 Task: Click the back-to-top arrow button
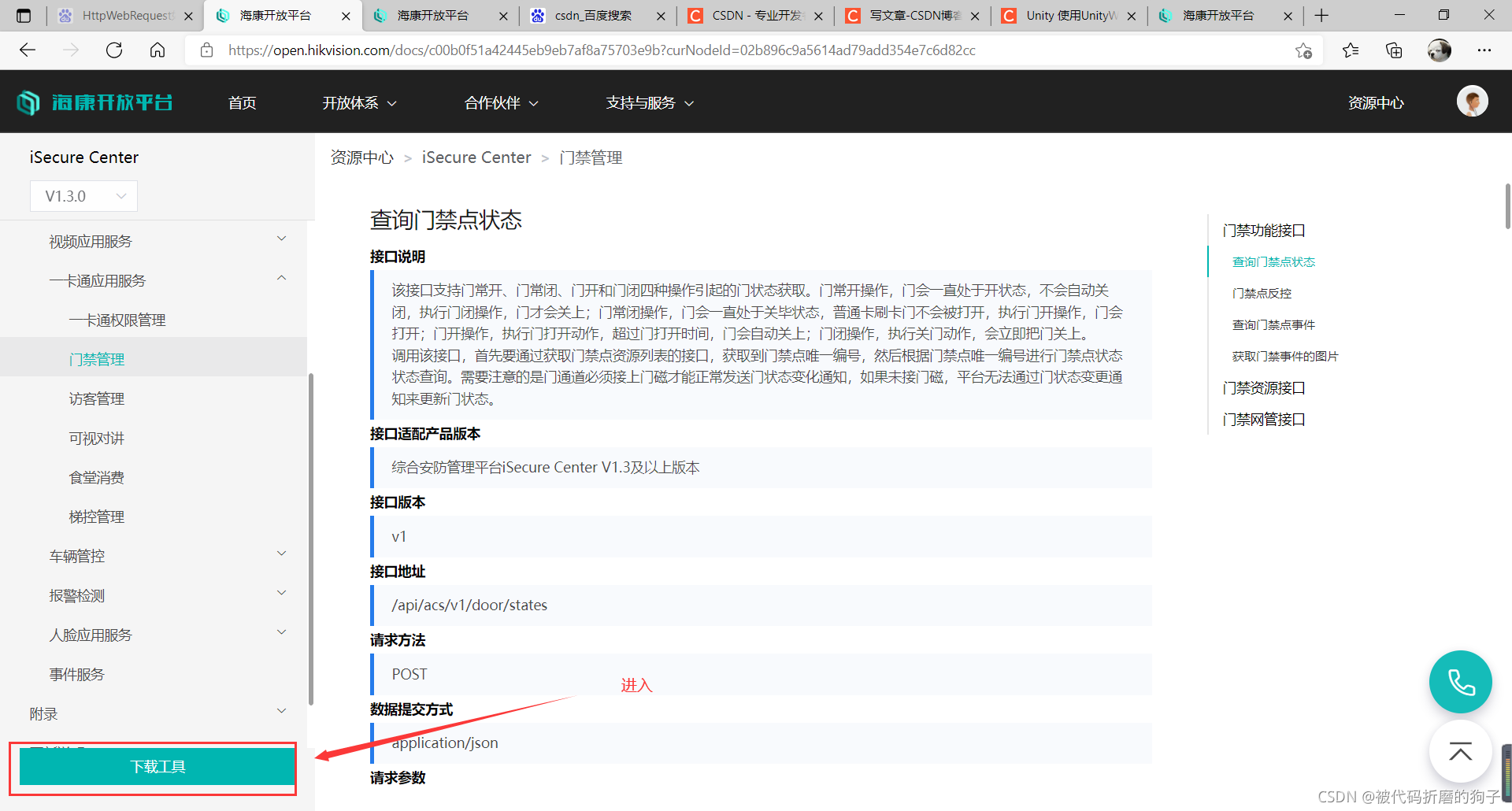click(x=1461, y=752)
